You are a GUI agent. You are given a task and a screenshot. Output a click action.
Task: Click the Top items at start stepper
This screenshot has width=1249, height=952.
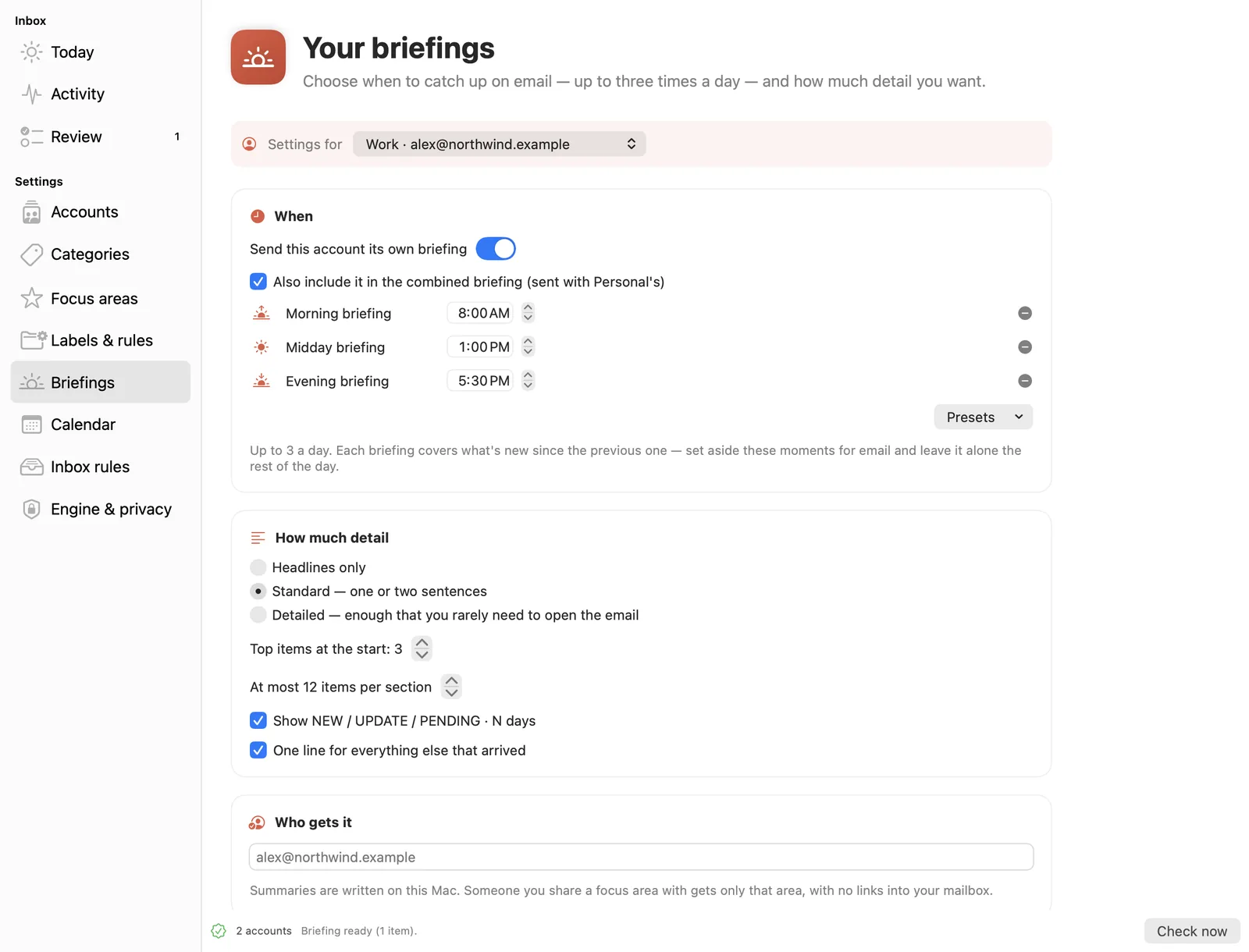point(422,648)
